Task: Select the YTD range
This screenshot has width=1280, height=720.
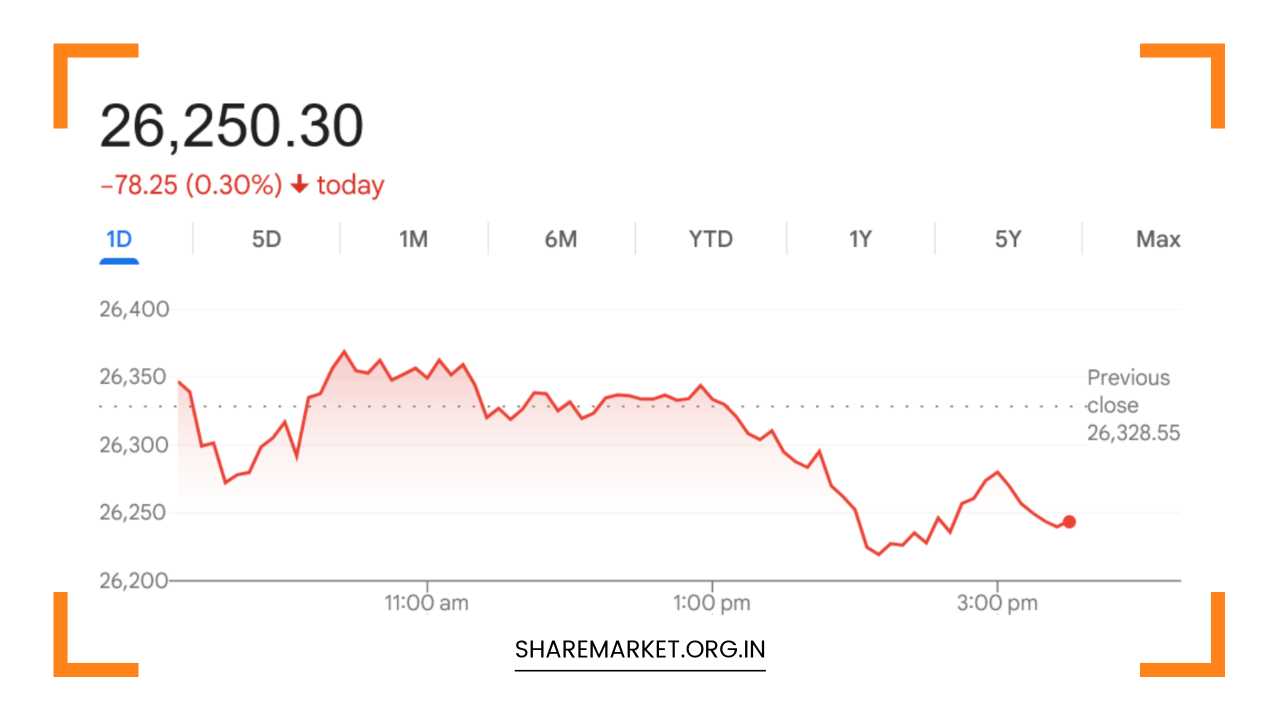Action: [709, 239]
